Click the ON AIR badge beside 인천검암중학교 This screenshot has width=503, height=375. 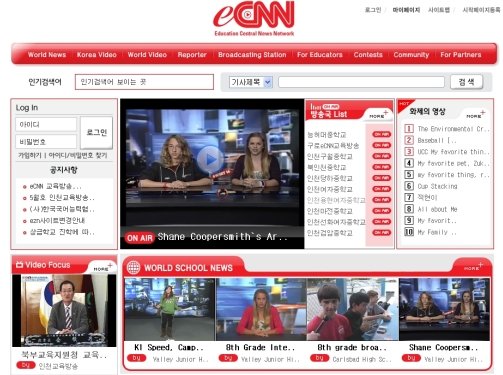click(x=382, y=232)
